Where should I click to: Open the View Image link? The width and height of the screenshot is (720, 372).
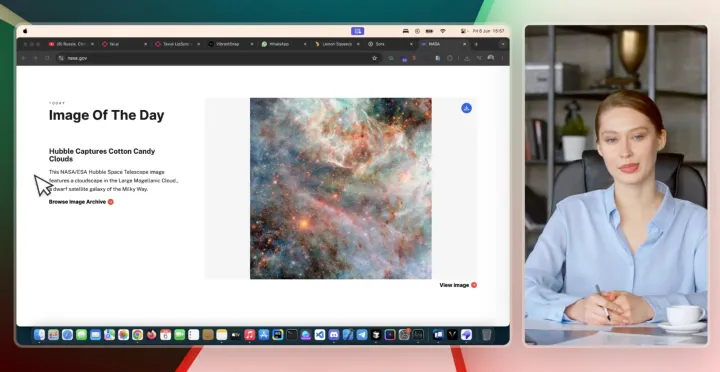(x=458, y=285)
